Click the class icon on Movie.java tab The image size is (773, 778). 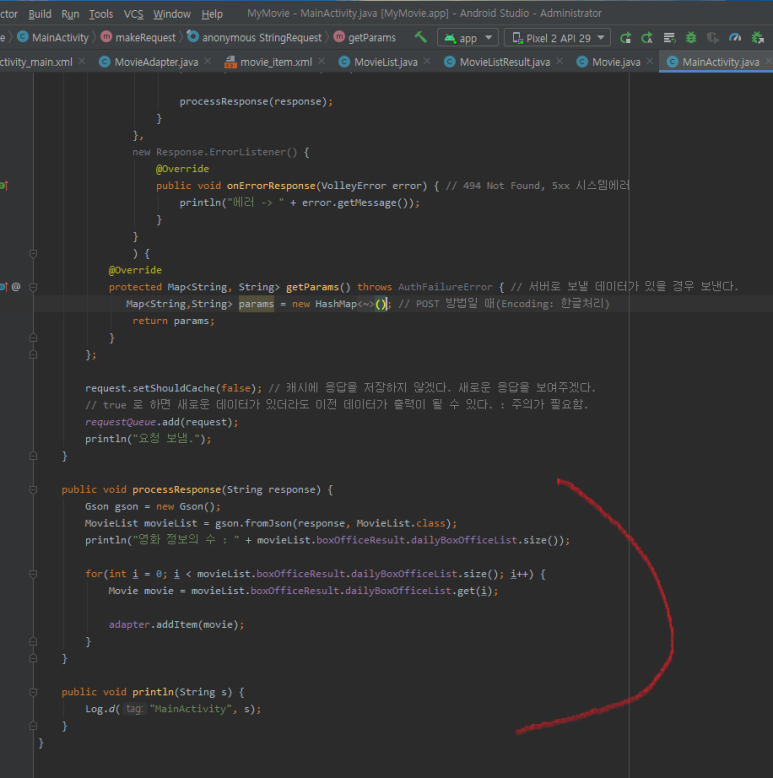coord(582,62)
